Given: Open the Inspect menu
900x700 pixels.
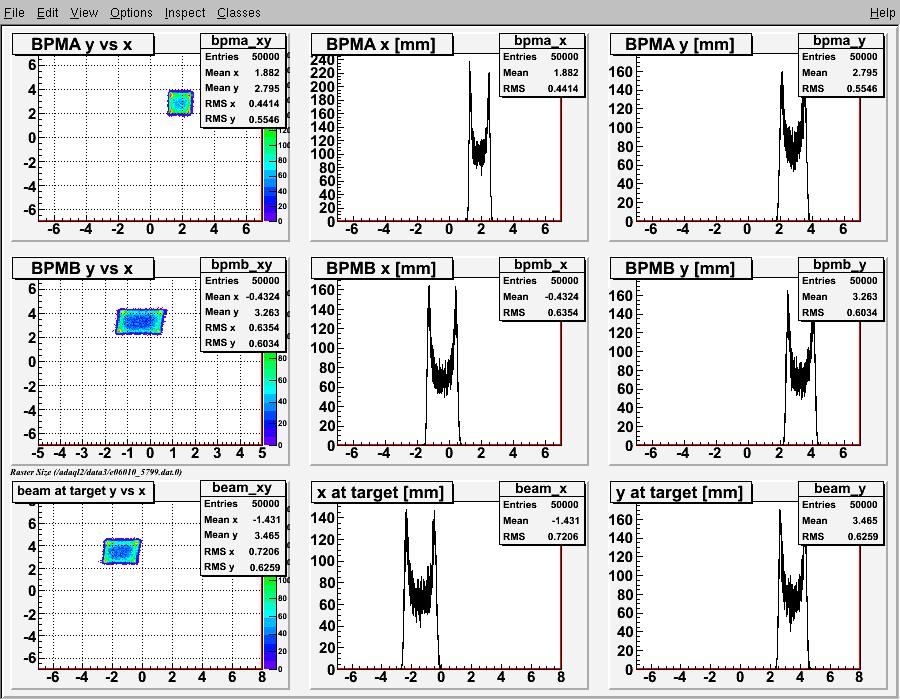Looking at the screenshot, I should click(x=185, y=13).
